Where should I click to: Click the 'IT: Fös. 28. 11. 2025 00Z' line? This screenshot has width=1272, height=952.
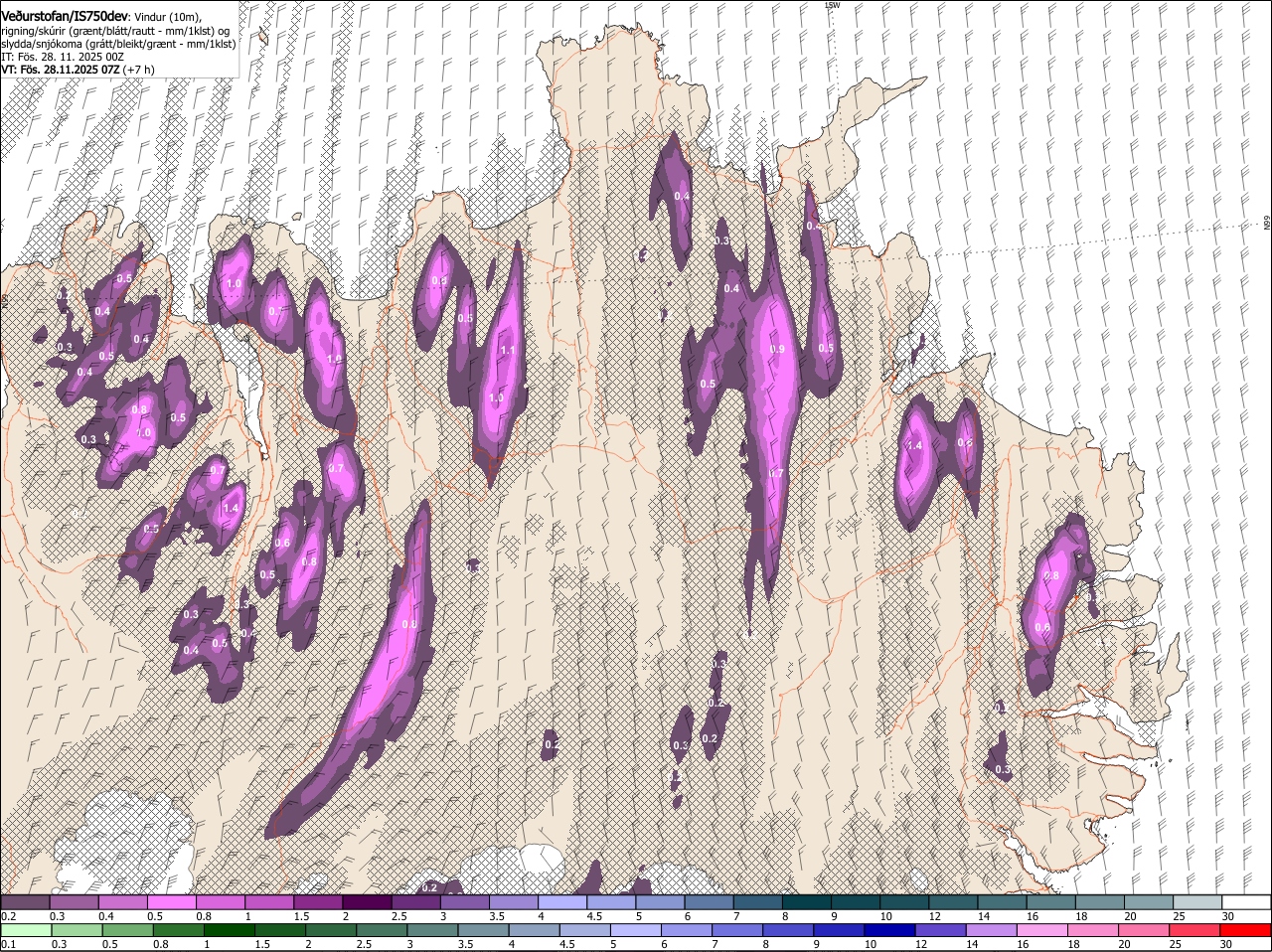click(62, 57)
